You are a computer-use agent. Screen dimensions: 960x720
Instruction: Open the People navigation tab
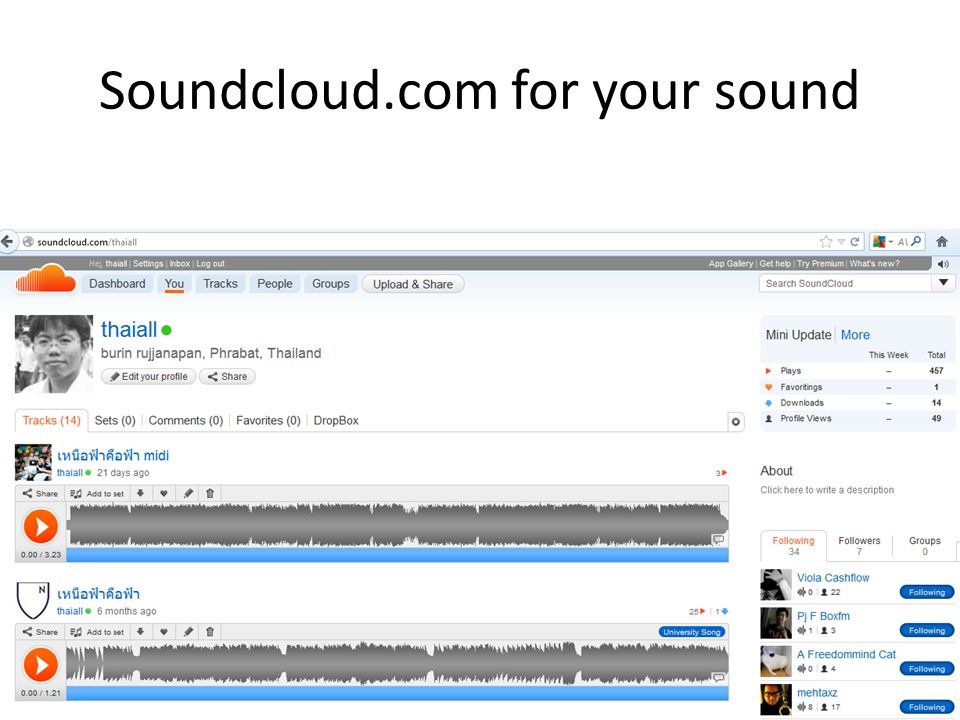(x=274, y=284)
